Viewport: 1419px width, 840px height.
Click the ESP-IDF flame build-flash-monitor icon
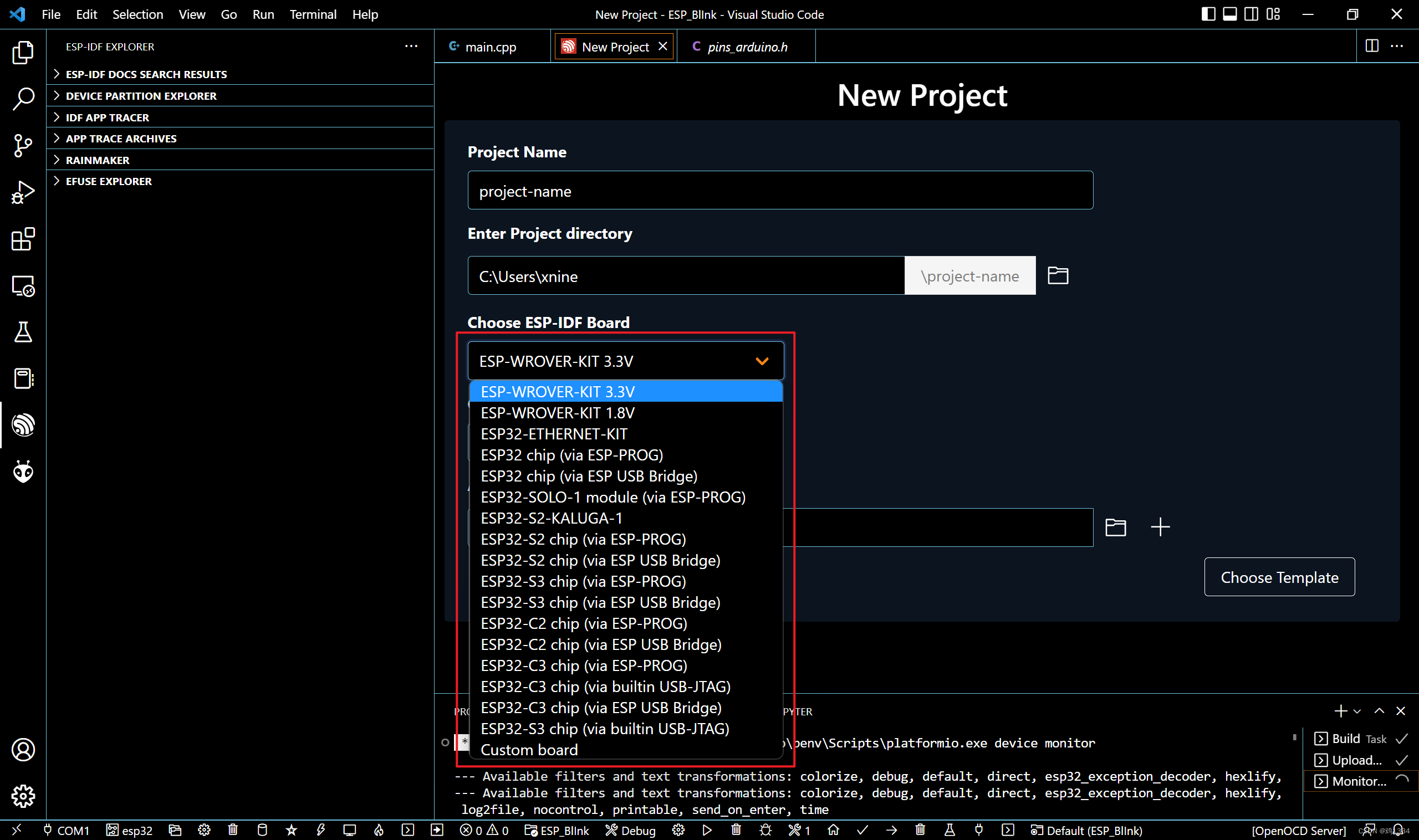[379, 830]
